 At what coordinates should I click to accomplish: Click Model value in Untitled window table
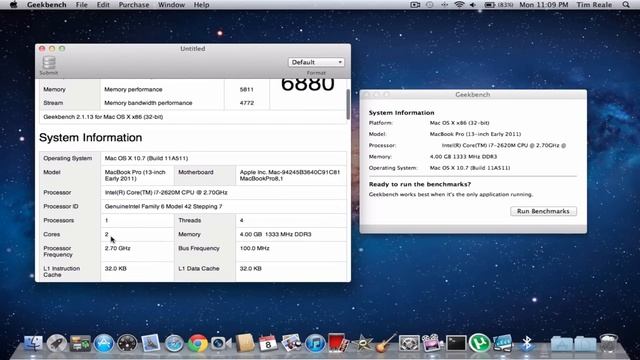click(x=135, y=176)
